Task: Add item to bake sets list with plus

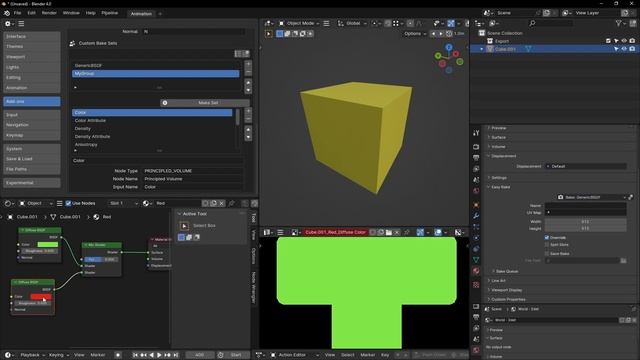Action: 248,64
